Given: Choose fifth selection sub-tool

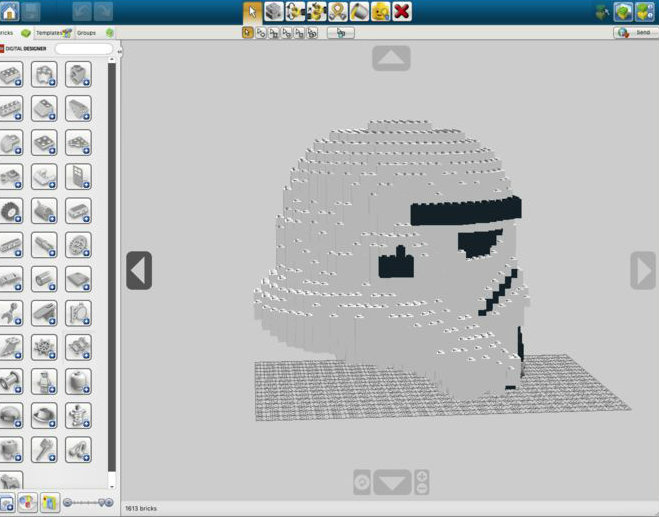Looking at the screenshot, I should click(299, 32).
